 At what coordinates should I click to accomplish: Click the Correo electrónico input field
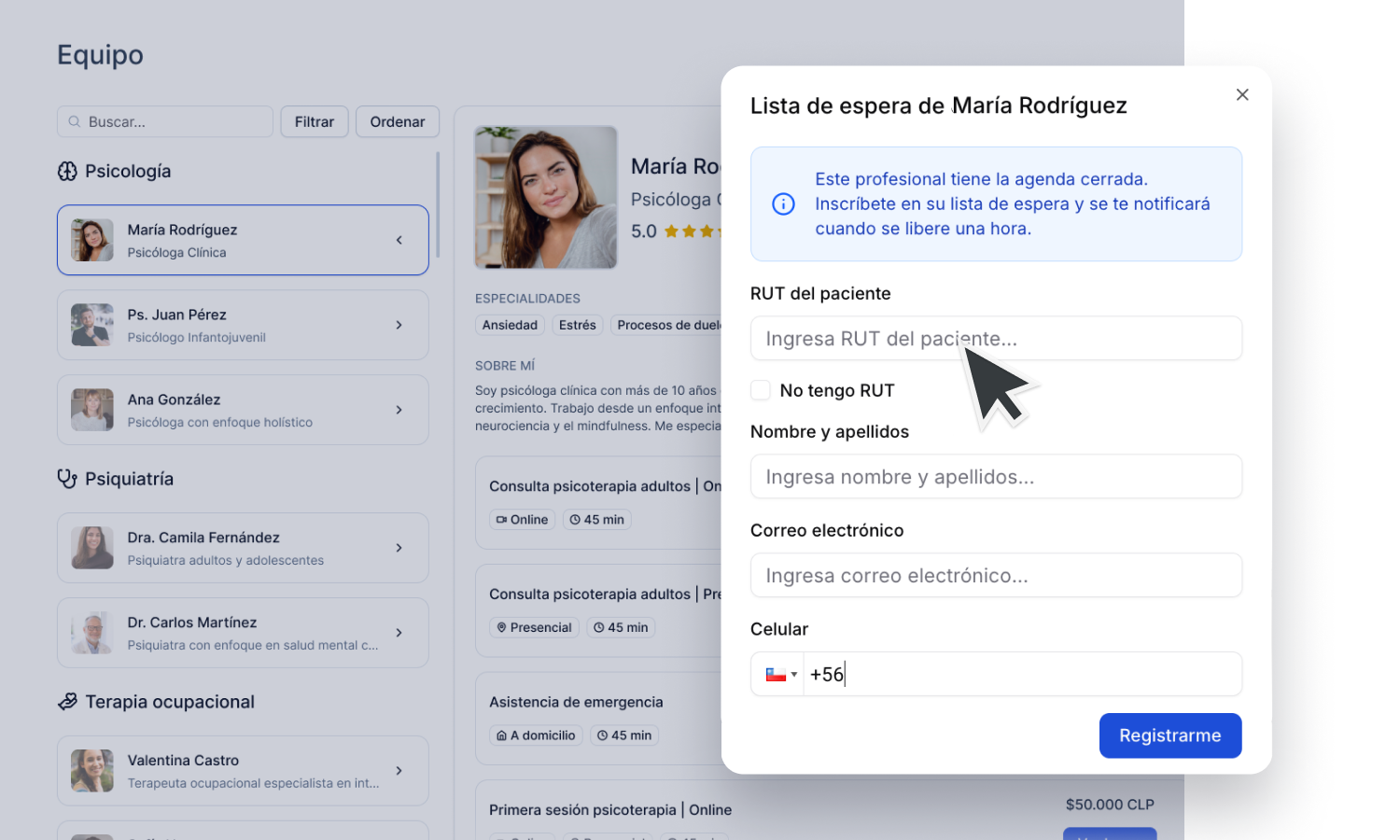coord(996,575)
